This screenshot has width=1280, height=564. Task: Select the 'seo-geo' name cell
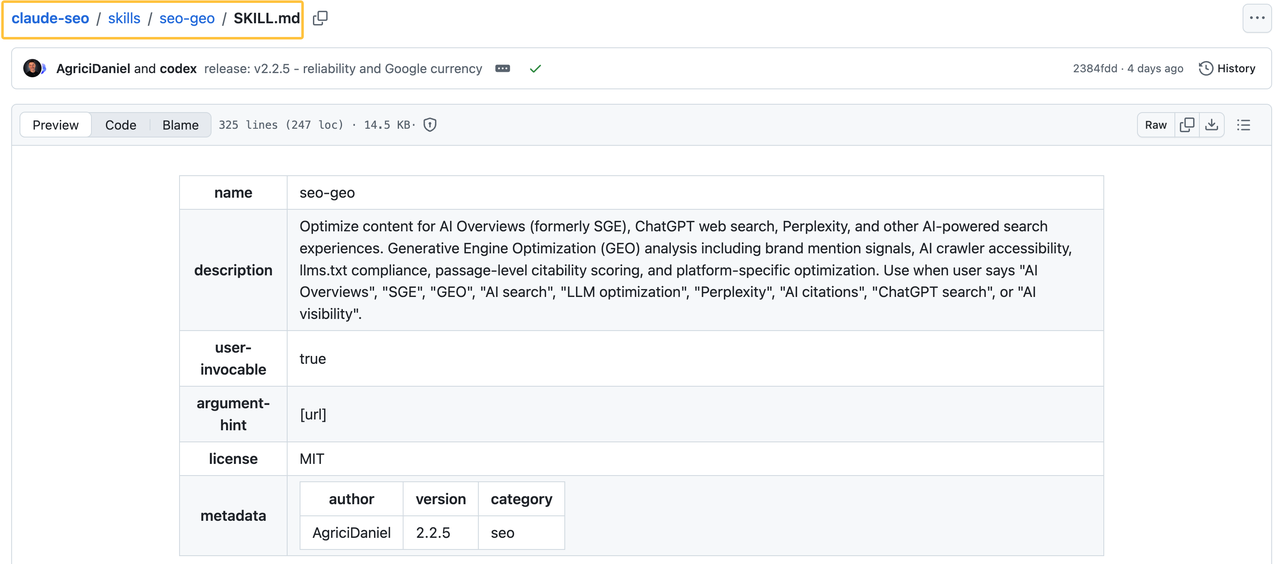tap(695, 193)
